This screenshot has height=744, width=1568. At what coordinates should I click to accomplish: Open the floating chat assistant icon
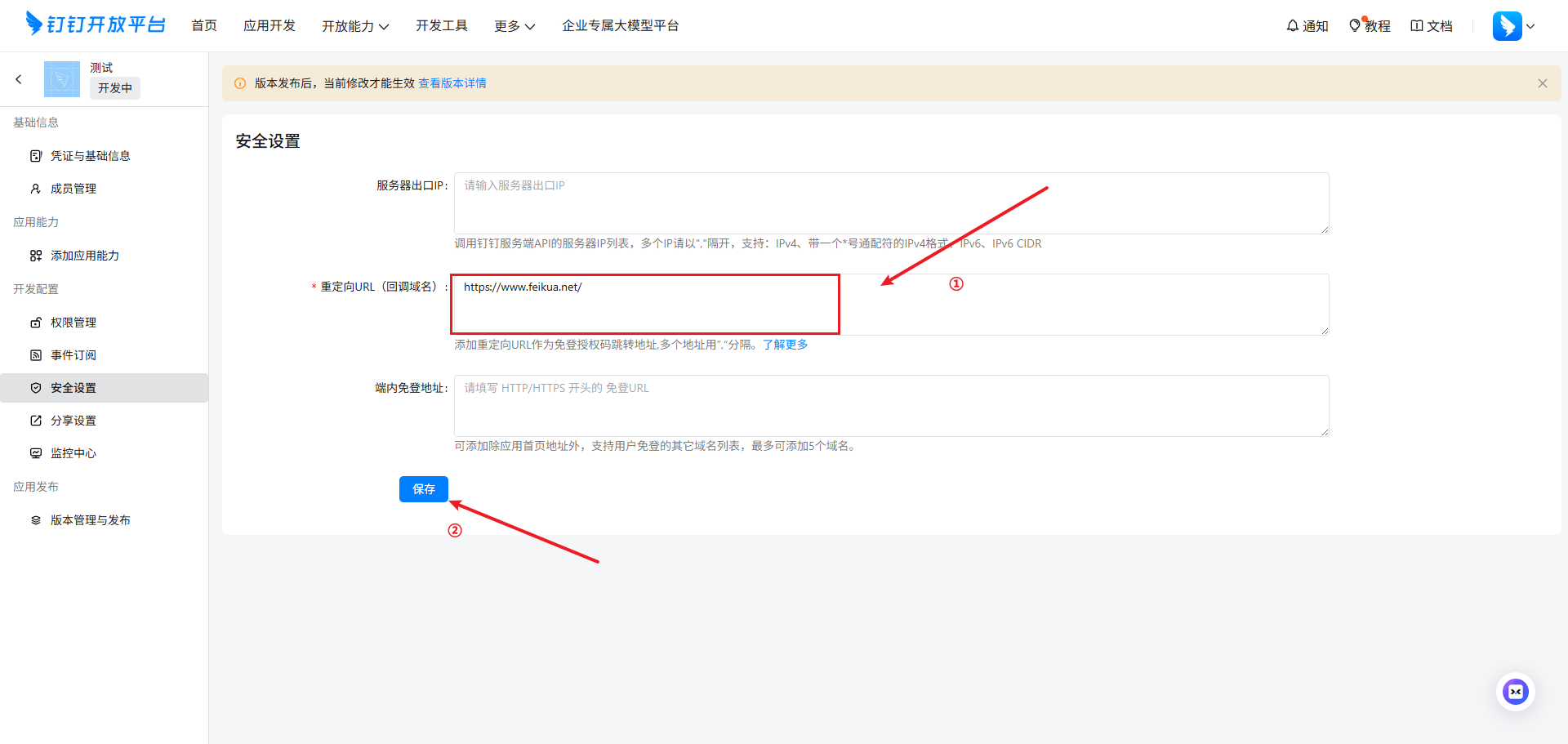click(1515, 692)
